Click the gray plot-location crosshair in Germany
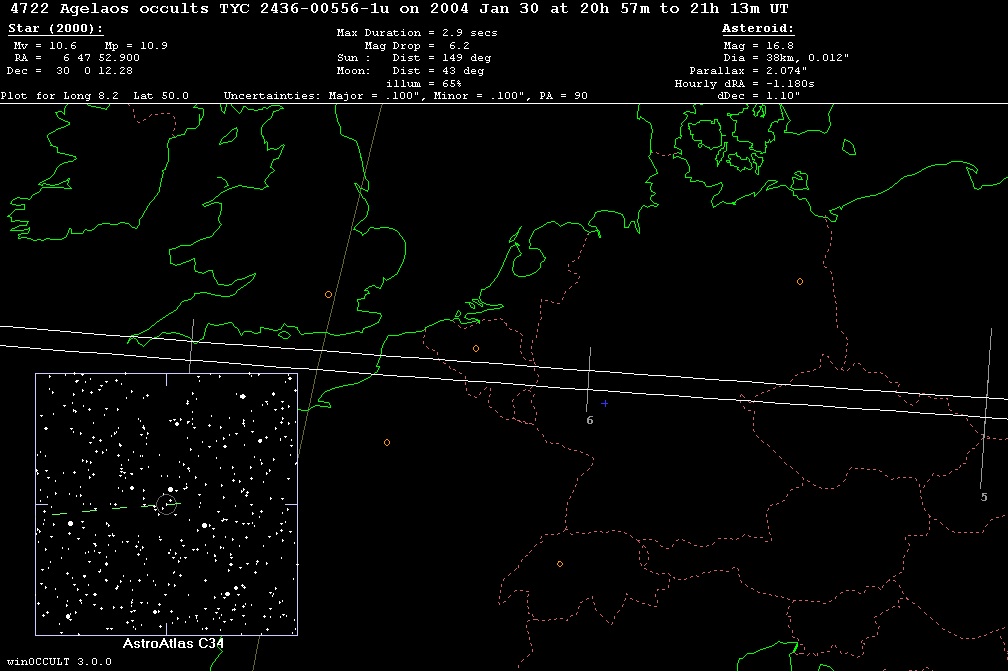 [x=604, y=403]
